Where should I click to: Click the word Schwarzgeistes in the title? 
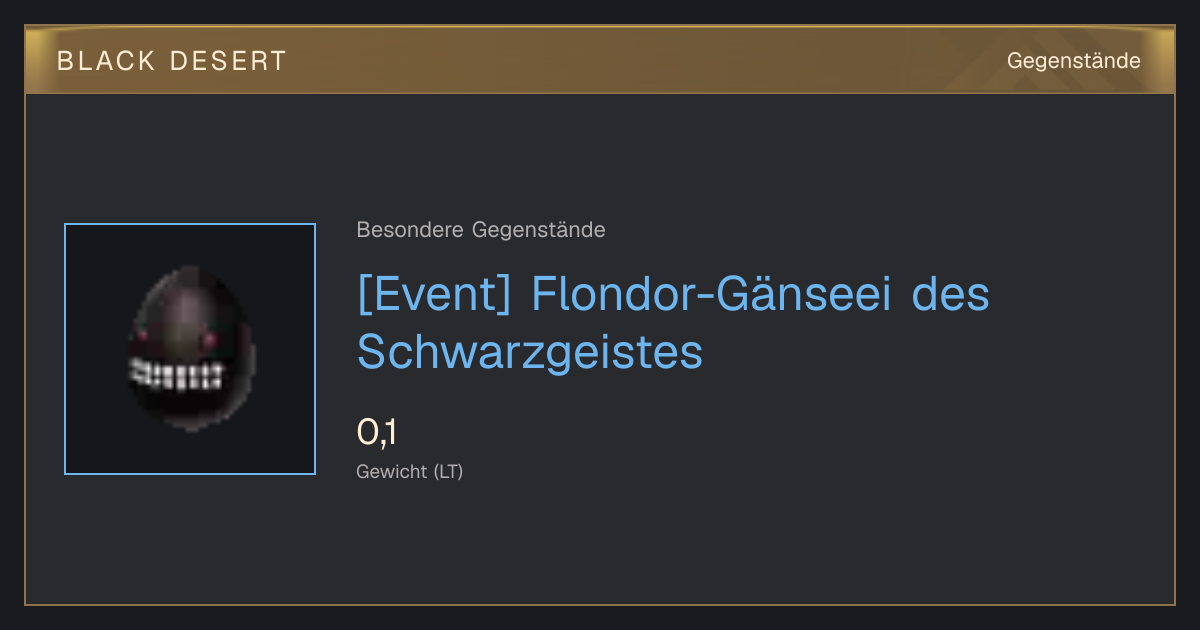tap(530, 351)
